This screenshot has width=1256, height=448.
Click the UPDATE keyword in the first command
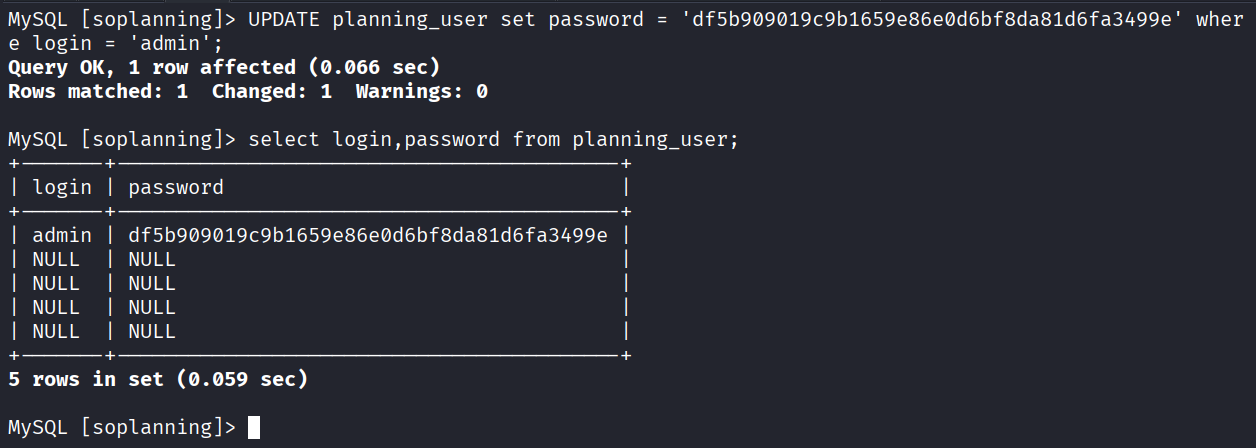coord(284,20)
